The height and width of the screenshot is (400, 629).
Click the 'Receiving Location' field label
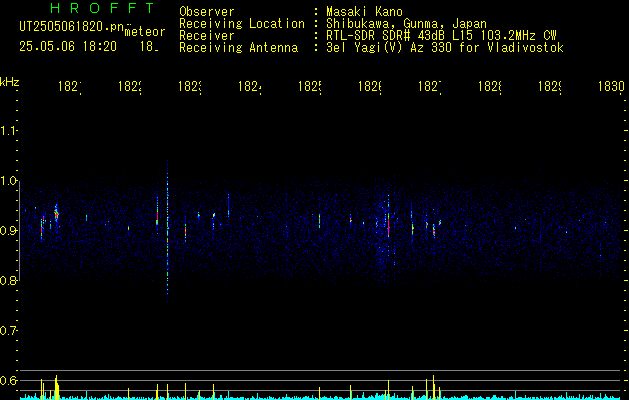pos(242,24)
